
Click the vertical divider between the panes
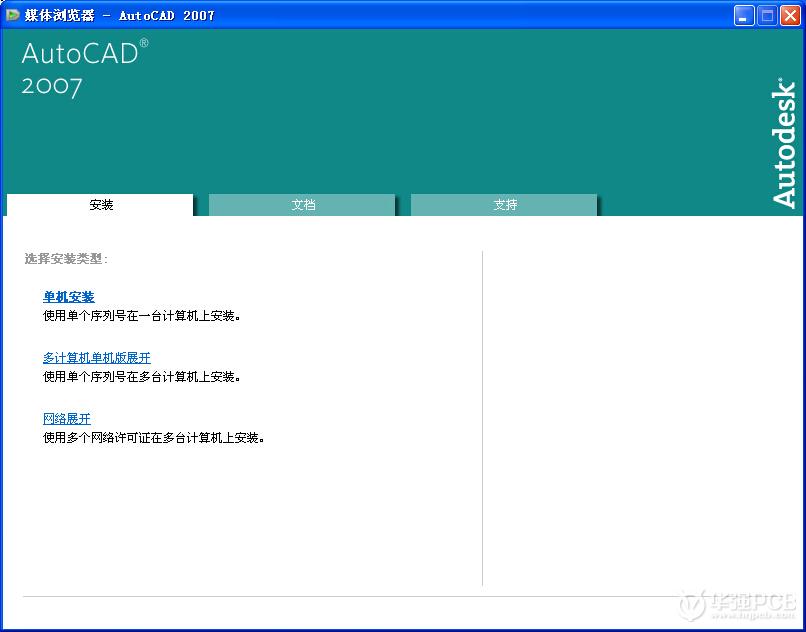click(x=483, y=420)
